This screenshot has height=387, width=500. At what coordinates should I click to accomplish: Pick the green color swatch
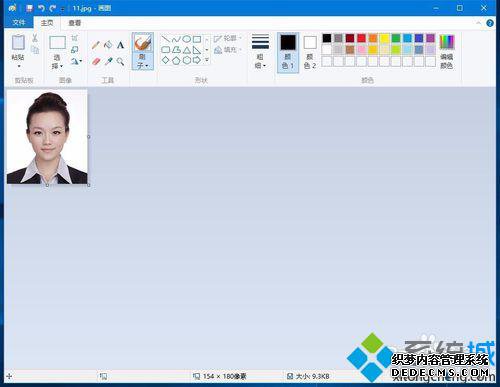coord(396,38)
